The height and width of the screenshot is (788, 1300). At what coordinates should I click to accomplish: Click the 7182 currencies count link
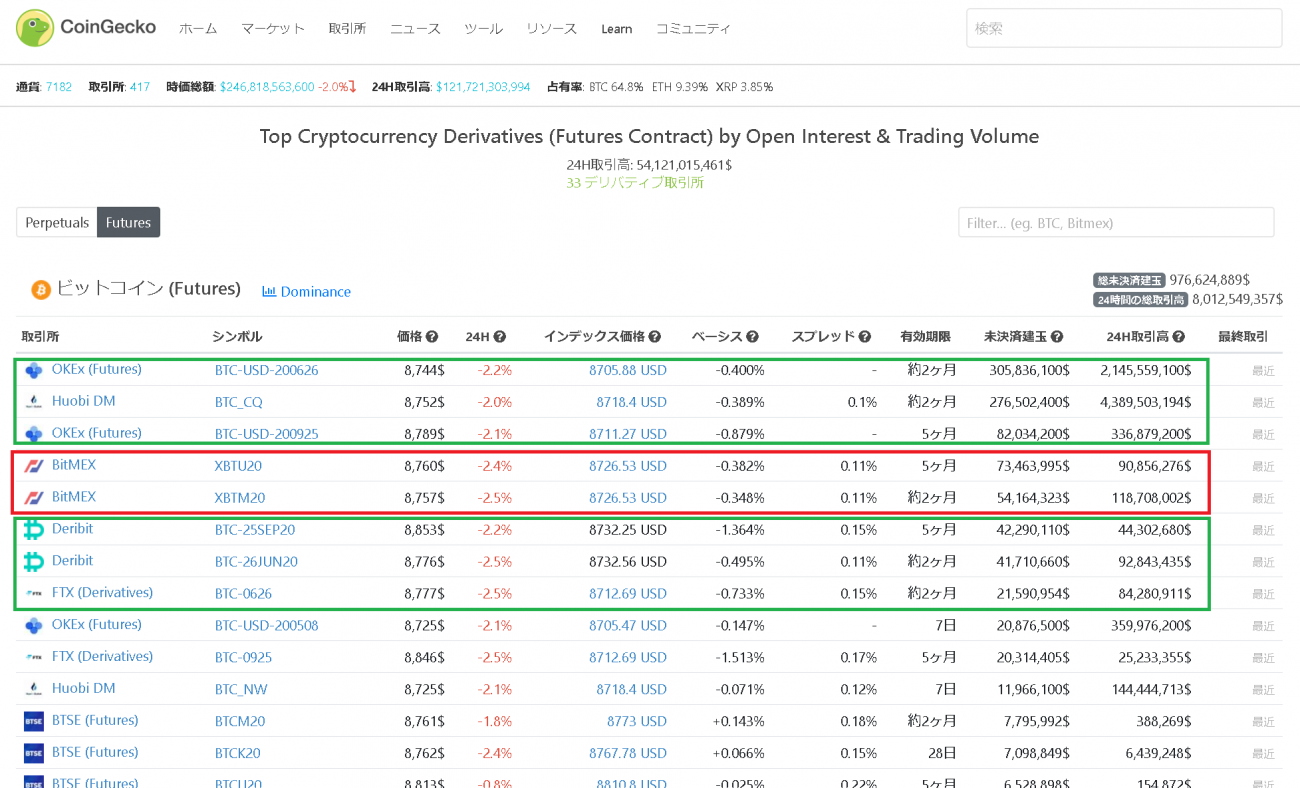59,87
